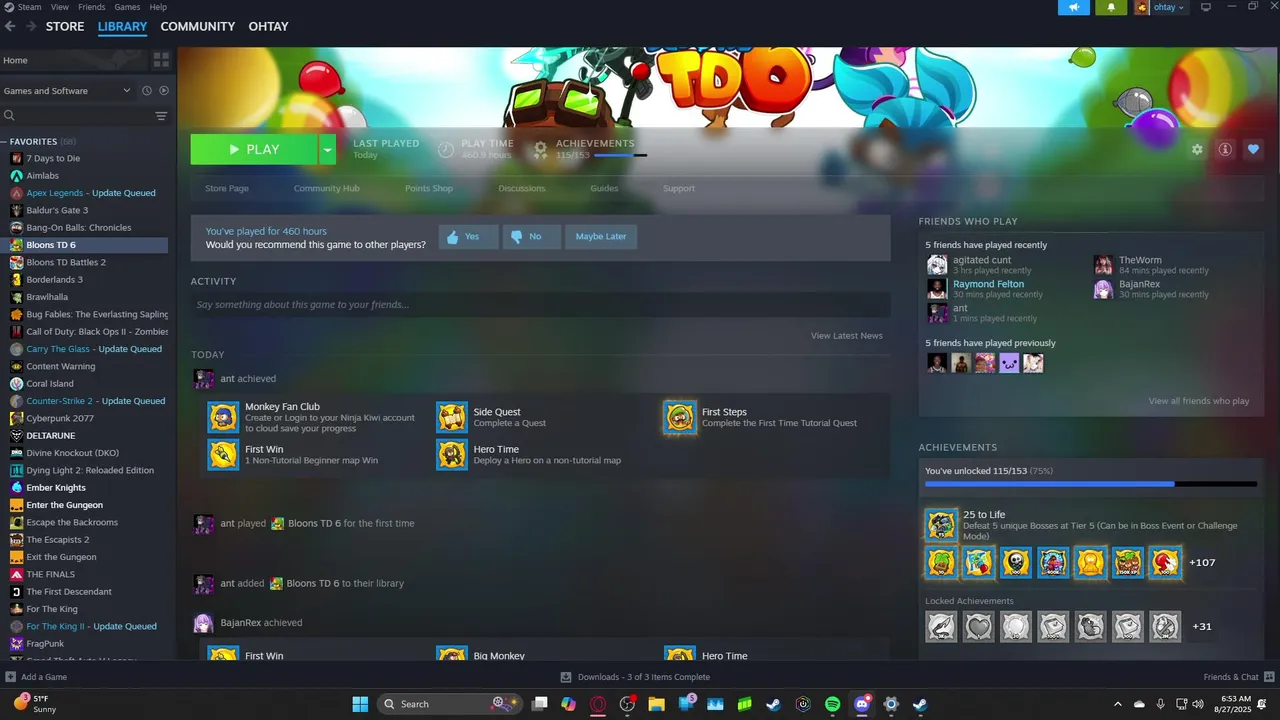
Task: Open the Discussions link
Action: click(522, 188)
